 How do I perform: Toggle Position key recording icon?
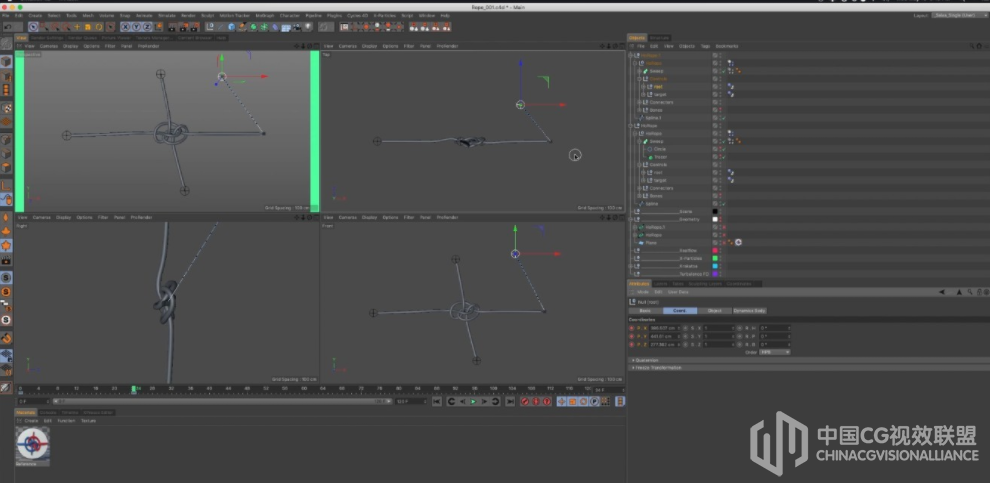[x=561, y=402]
